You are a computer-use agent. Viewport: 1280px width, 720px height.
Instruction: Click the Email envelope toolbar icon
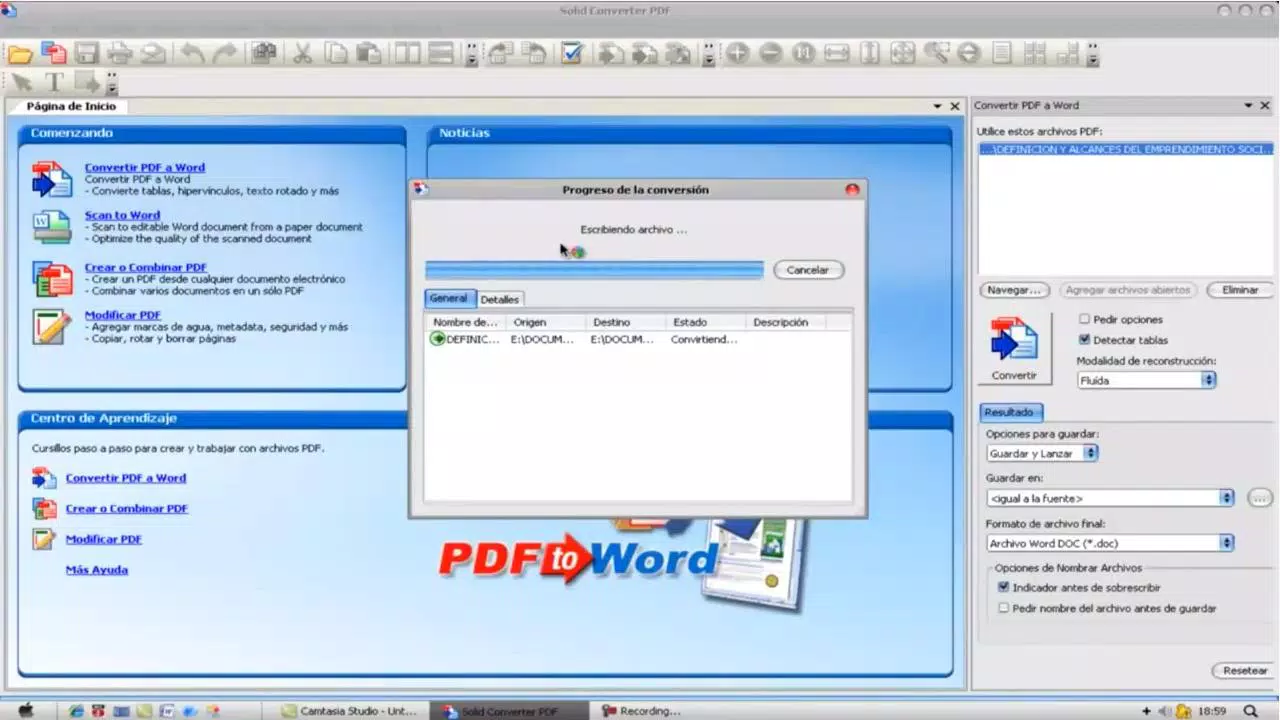152,53
